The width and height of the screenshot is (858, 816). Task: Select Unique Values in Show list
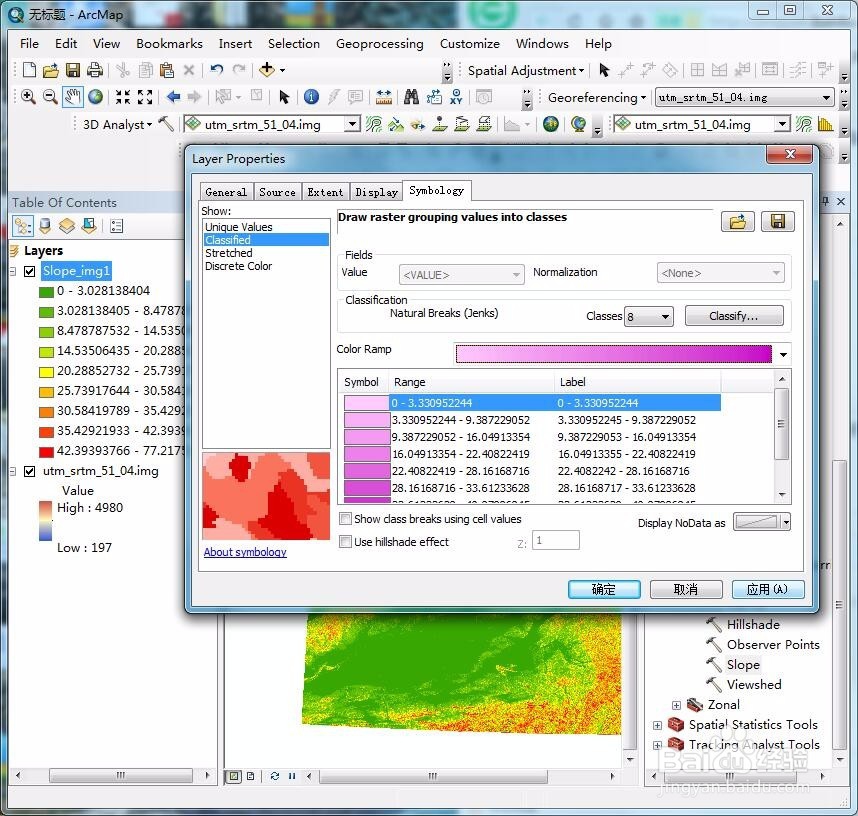(239, 227)
